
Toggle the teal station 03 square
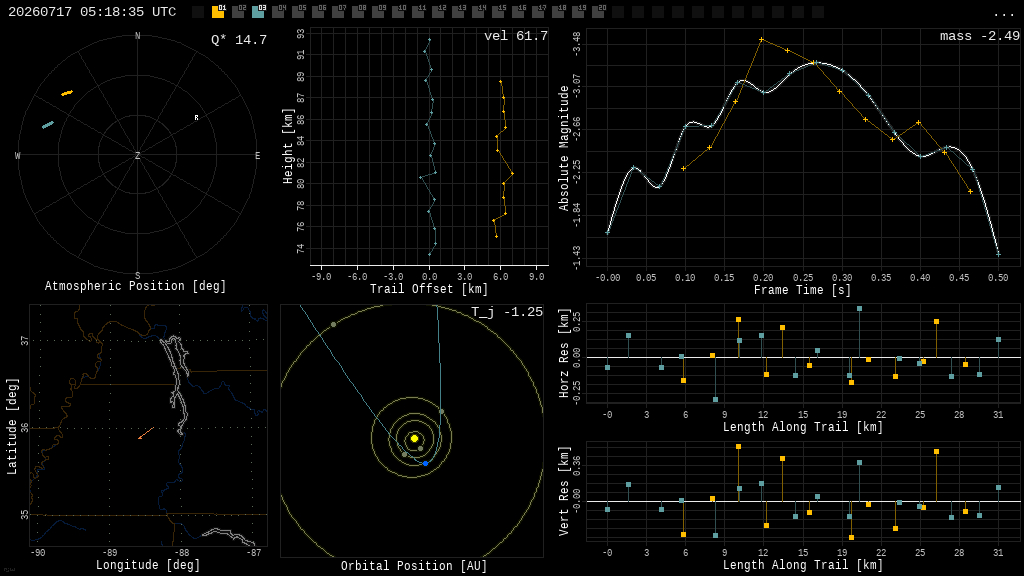(258, 12)
